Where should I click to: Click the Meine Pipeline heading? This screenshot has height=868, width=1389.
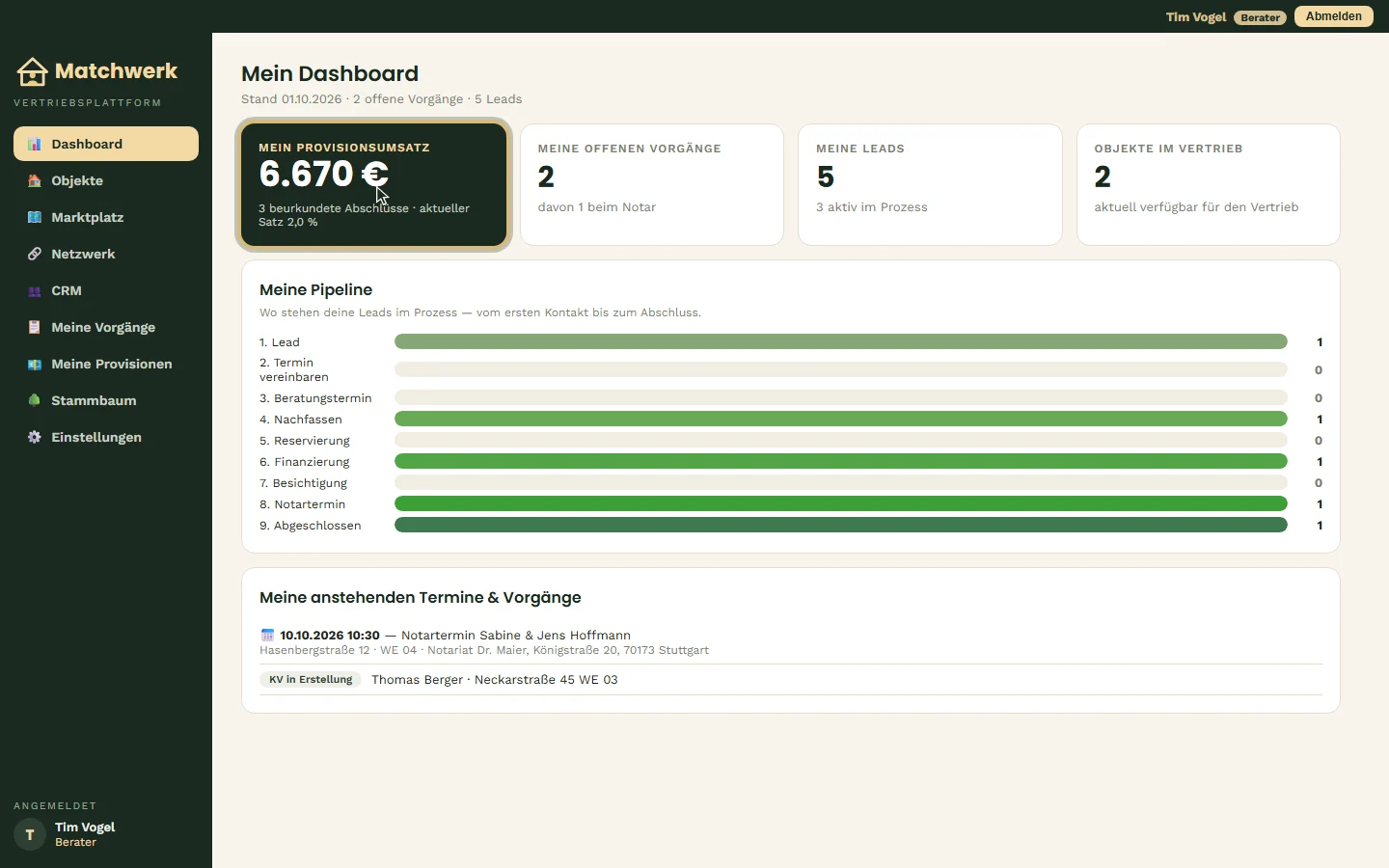[x=315, y=289]
